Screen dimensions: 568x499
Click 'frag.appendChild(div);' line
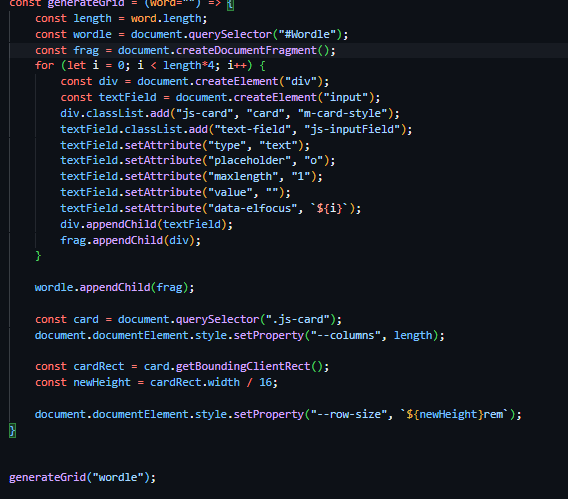pos(130,240)
